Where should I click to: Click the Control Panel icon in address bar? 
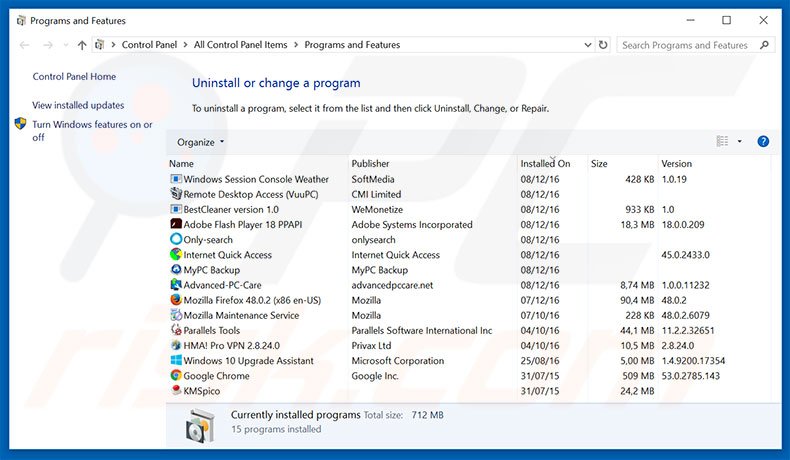[100, 45]
